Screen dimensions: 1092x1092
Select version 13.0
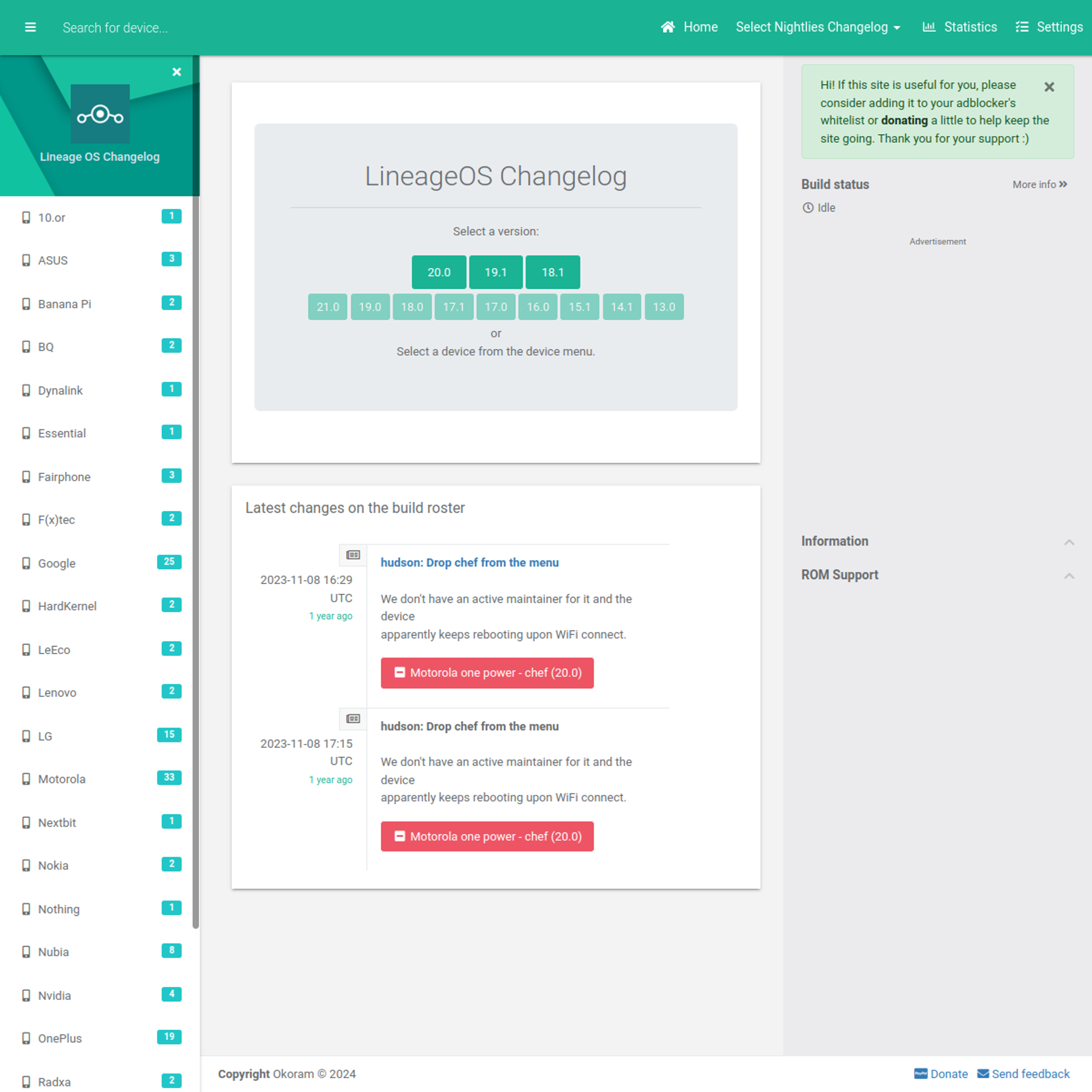(x=664, y=307)
